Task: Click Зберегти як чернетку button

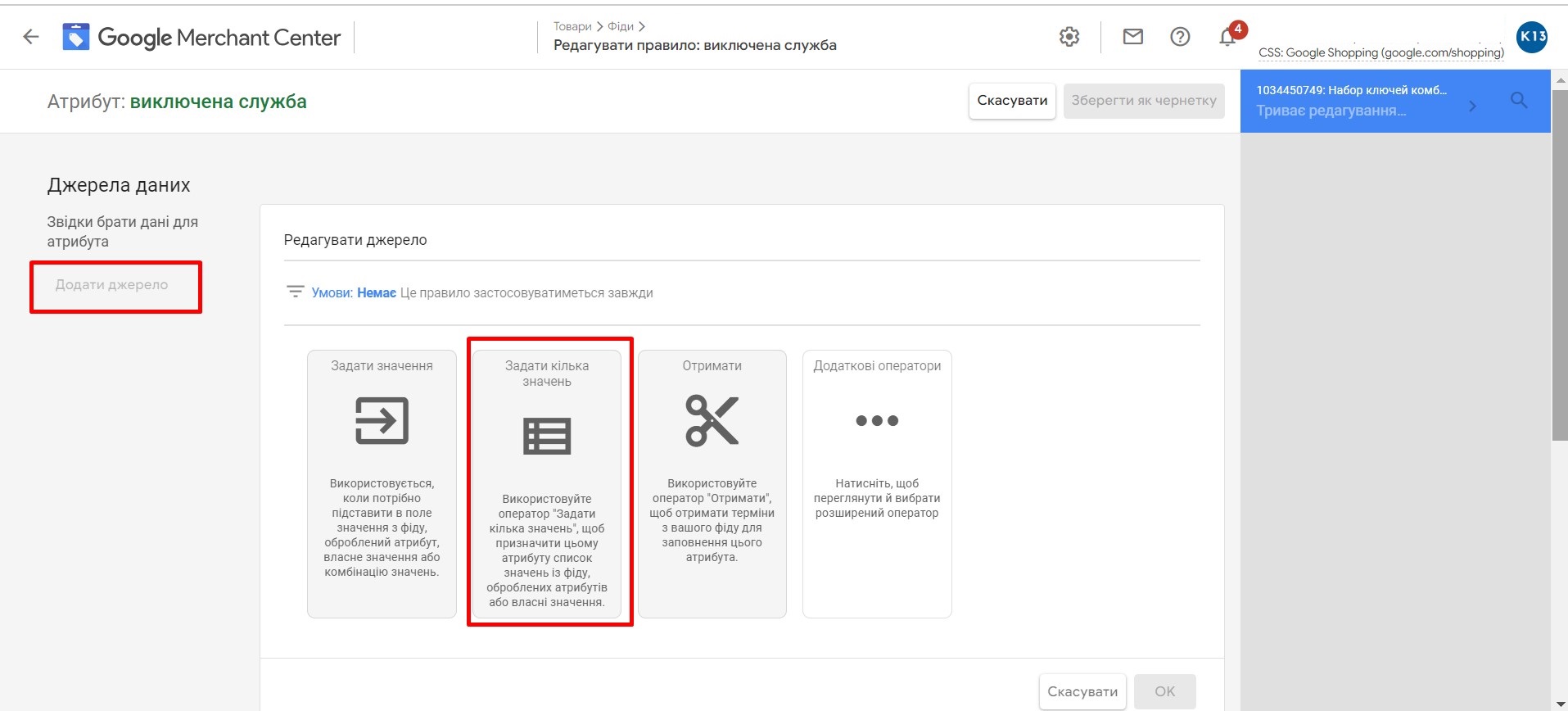Action: click(1144, 101)
